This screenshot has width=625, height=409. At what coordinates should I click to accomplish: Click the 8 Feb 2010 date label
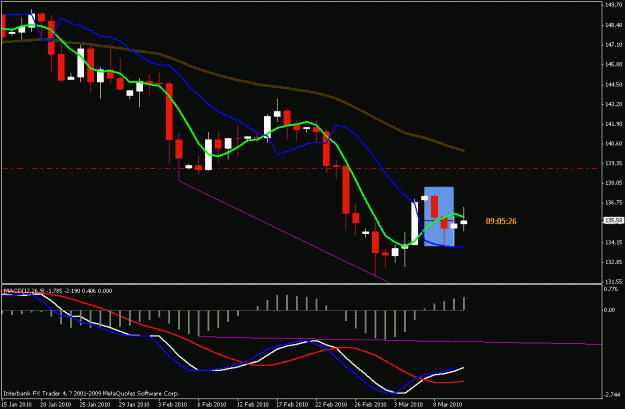[212, 404]
